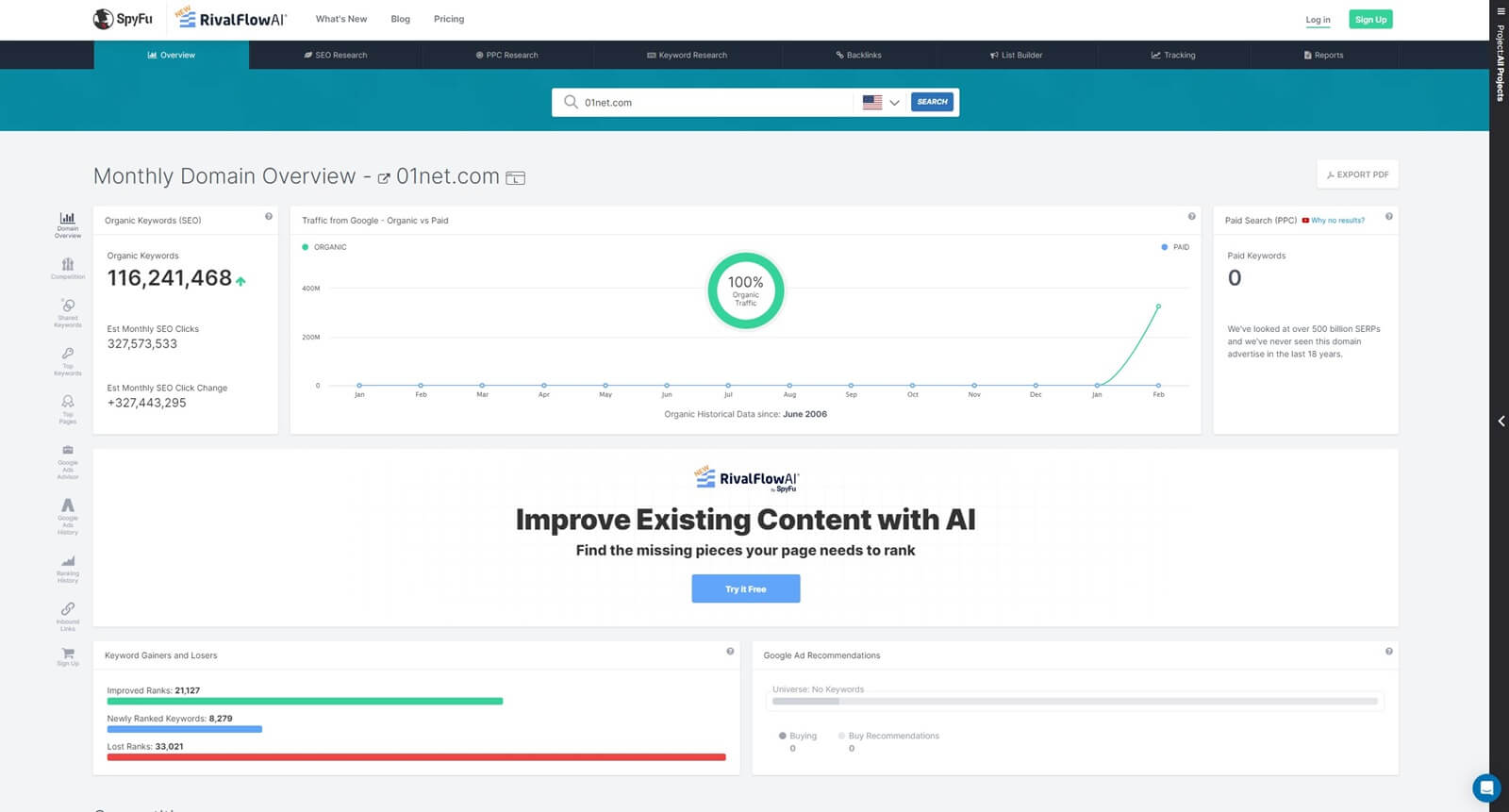Open the Backlinks tab
This screenshot has height=812, width=1509.
pos(859,55)
